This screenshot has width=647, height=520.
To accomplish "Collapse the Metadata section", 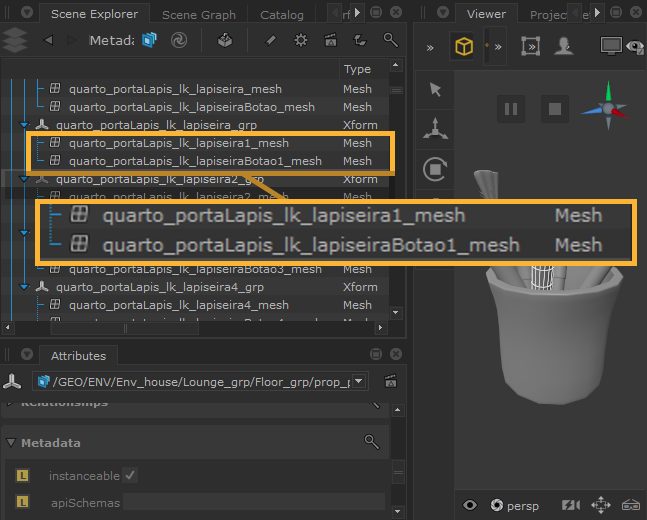I will 11,442.
